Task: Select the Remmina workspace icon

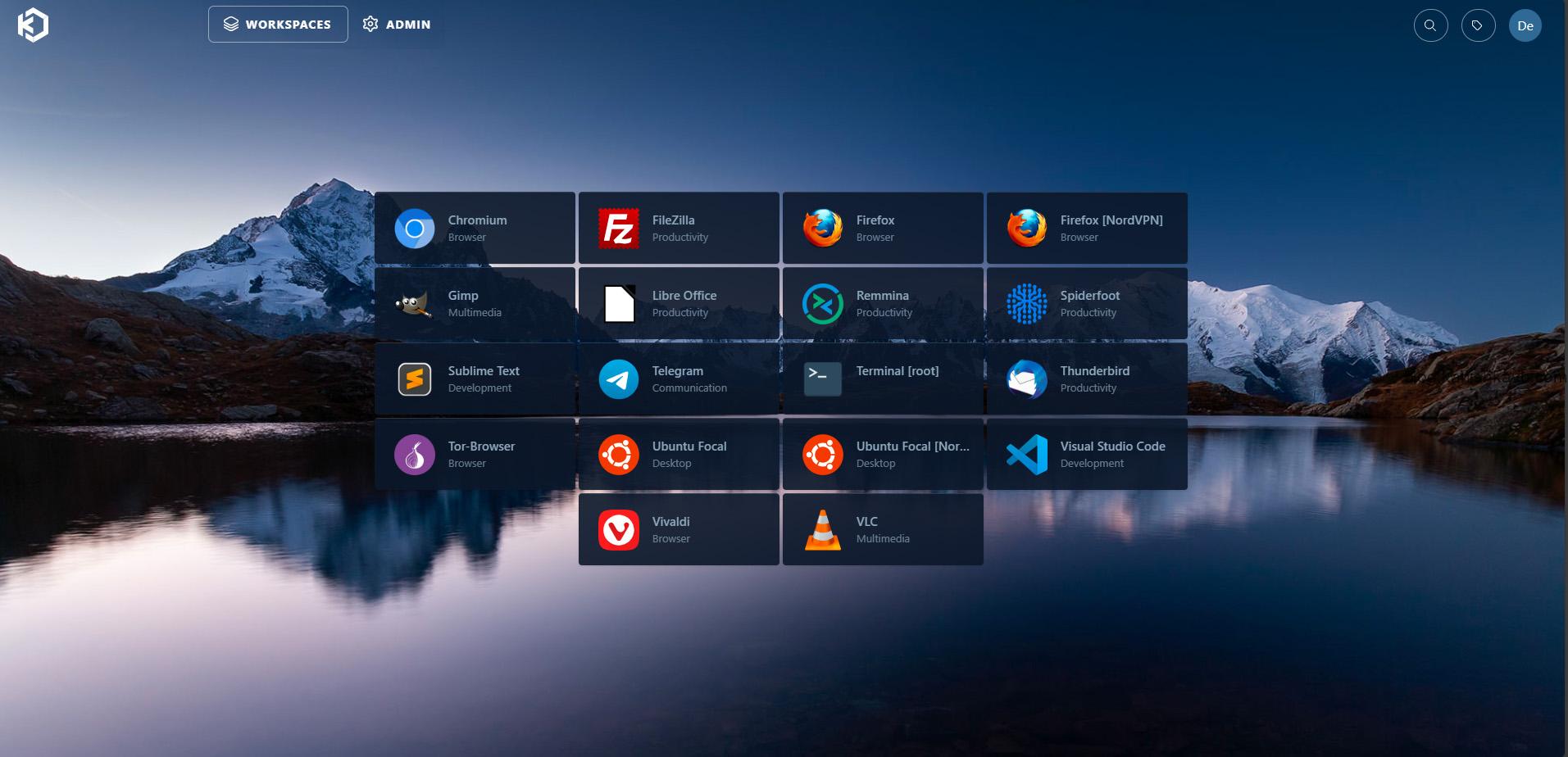Action: (883, 303)
